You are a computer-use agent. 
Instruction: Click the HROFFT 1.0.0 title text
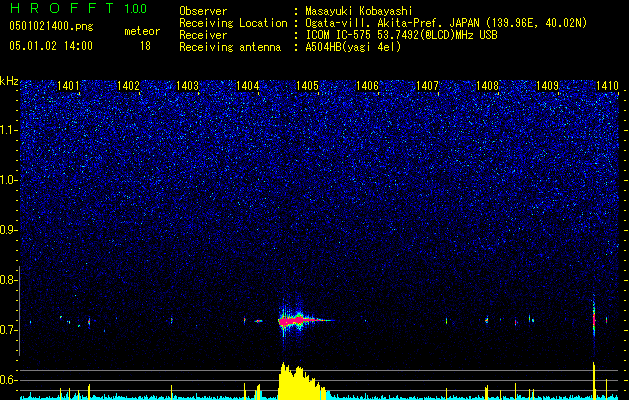click(79, 8)
